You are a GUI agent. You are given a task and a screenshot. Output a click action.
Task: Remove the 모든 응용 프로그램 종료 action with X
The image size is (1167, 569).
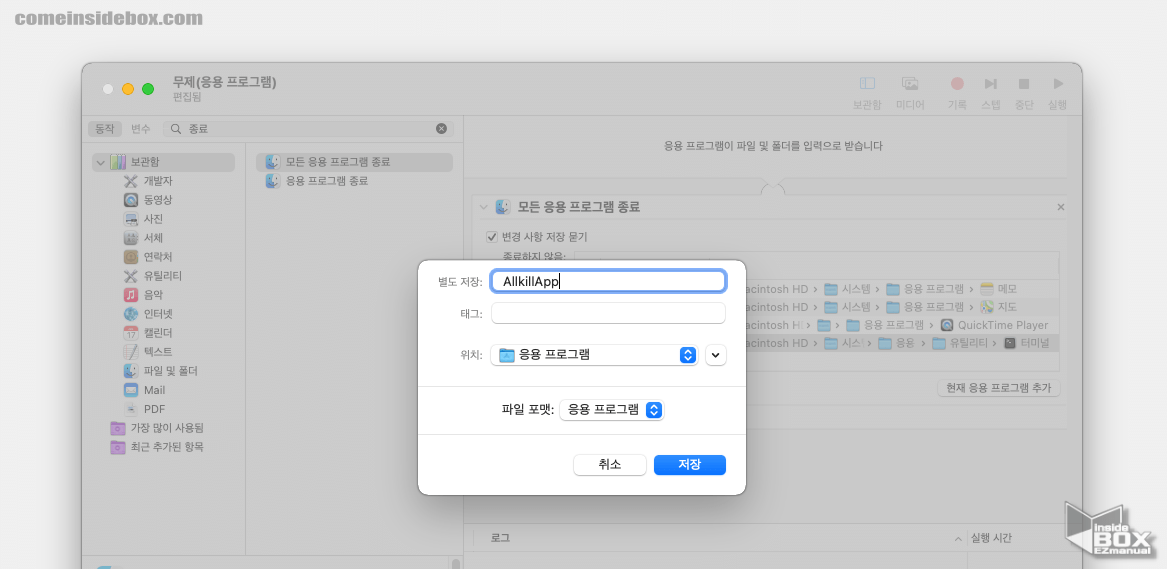click(1061, 208)
